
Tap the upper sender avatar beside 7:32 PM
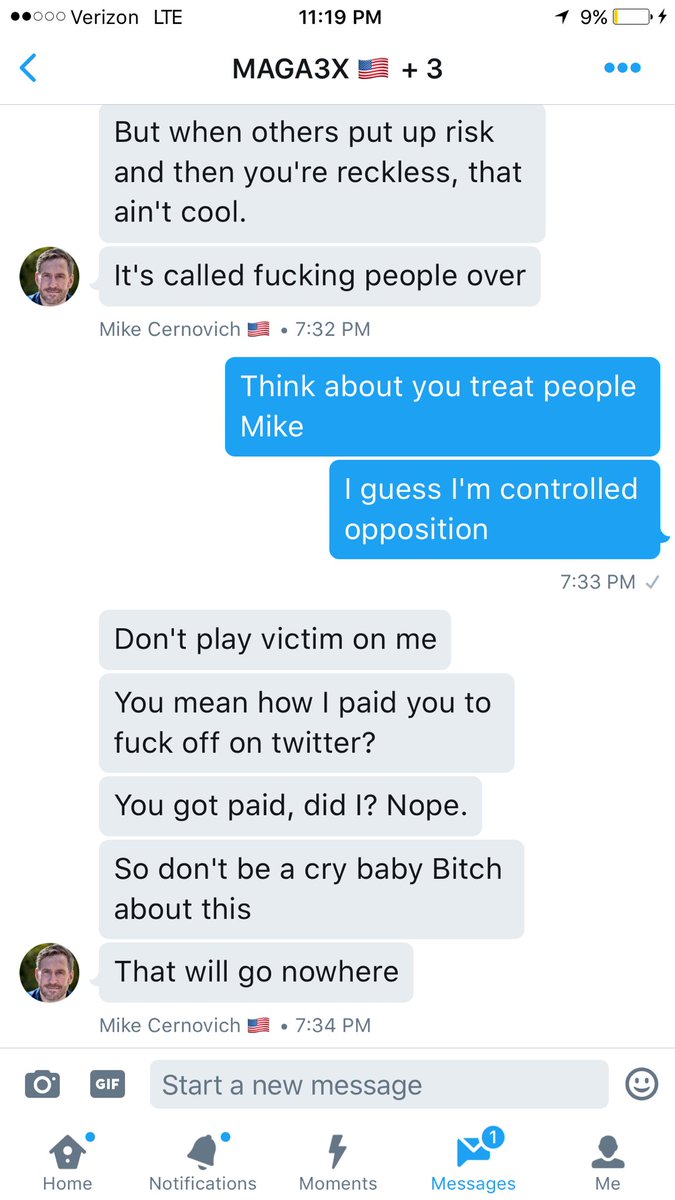click(49, 277)
